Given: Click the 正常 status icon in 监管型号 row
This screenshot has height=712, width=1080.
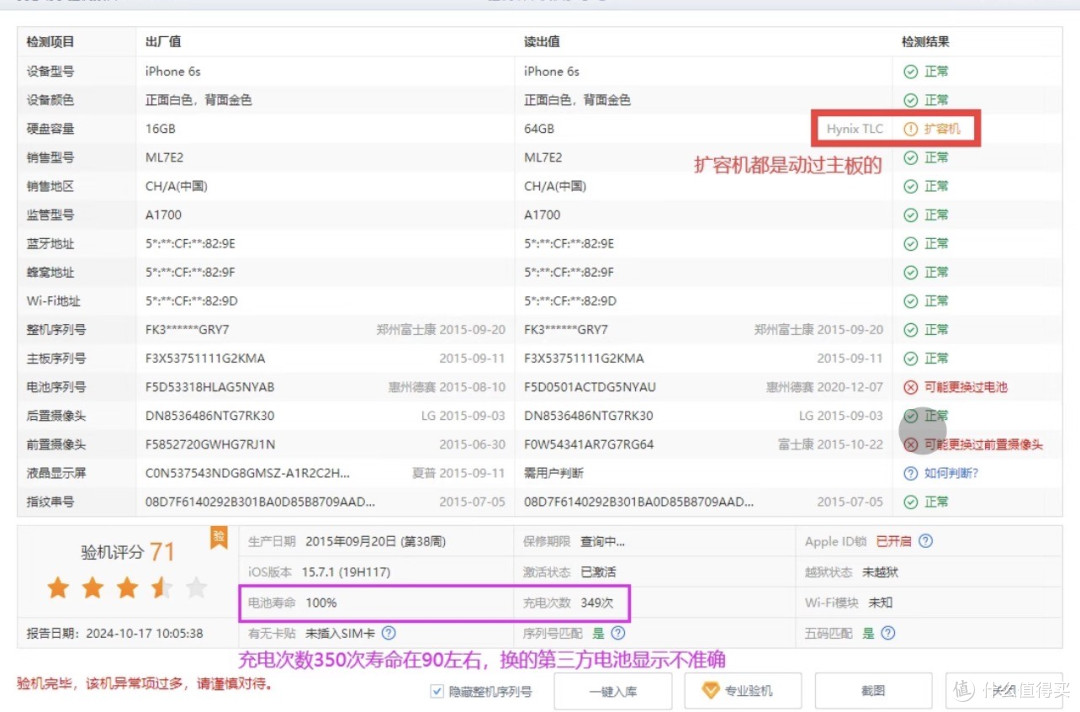Looking at the screenshot, I should click(x=911, y=216).
